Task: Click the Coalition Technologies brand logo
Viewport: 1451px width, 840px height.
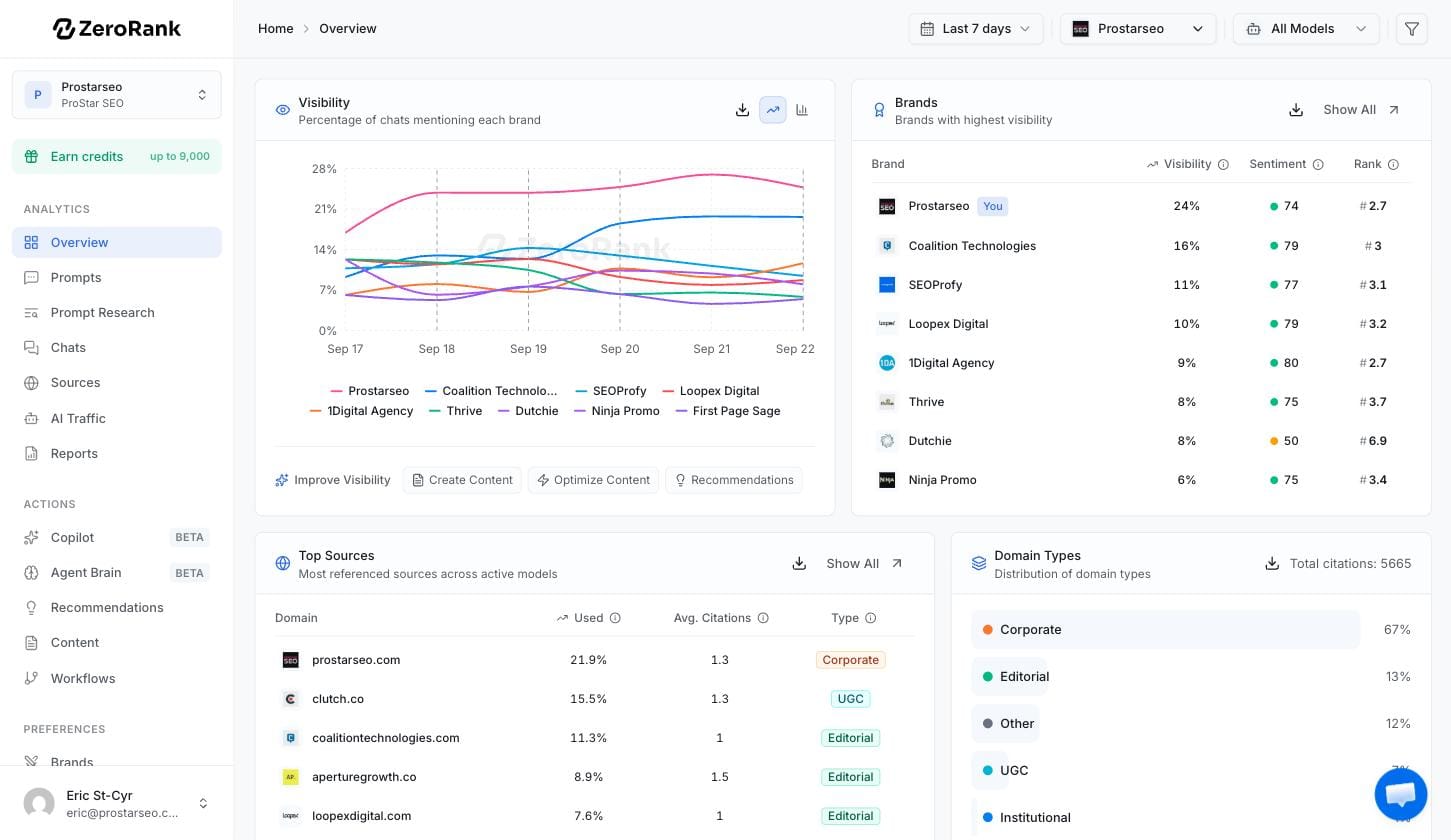Action: point(887,246)
